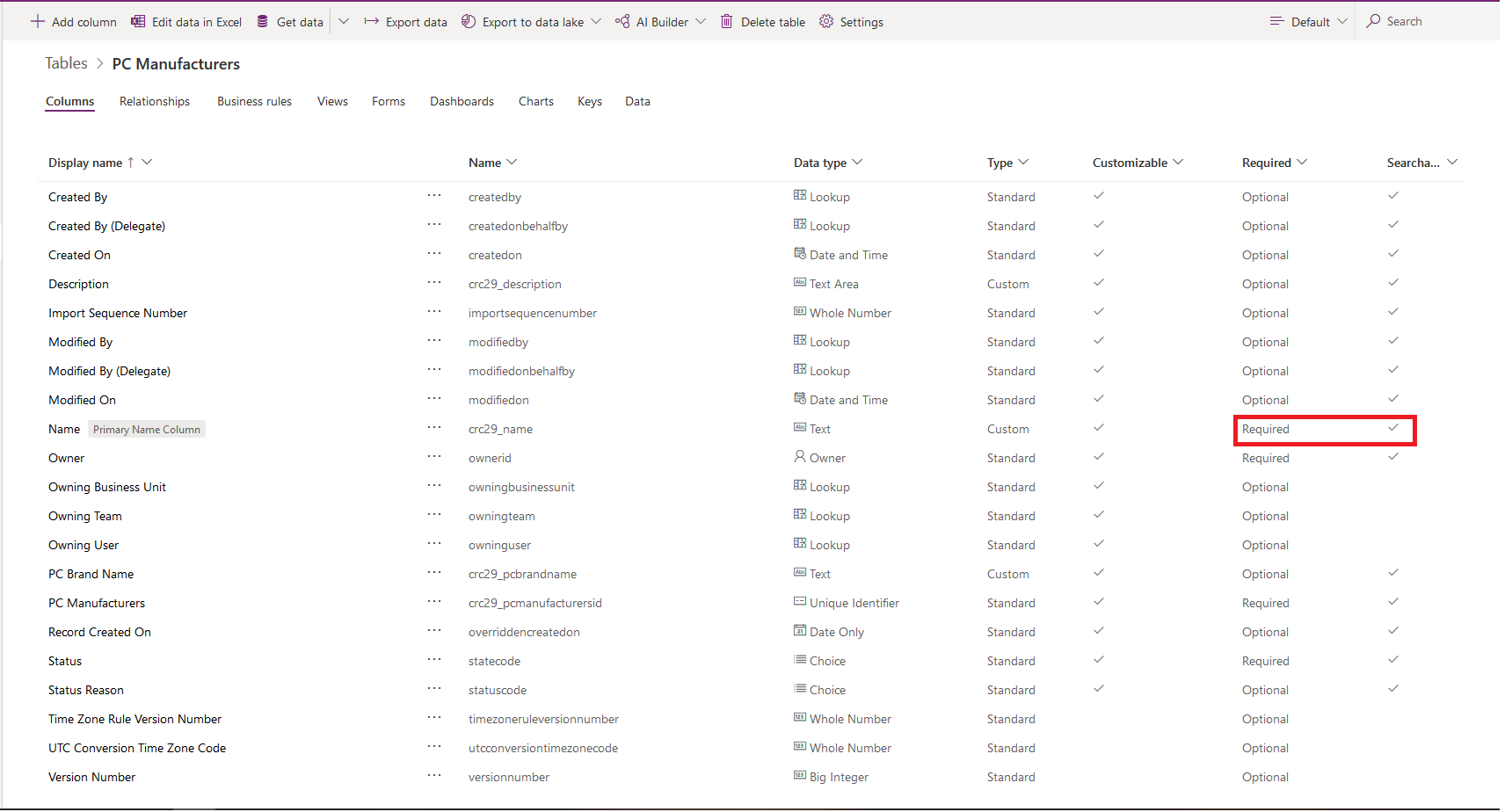Click the Delete table trash icon
Viewport: 1512px width, 812px height.
[x=726, y=21]
